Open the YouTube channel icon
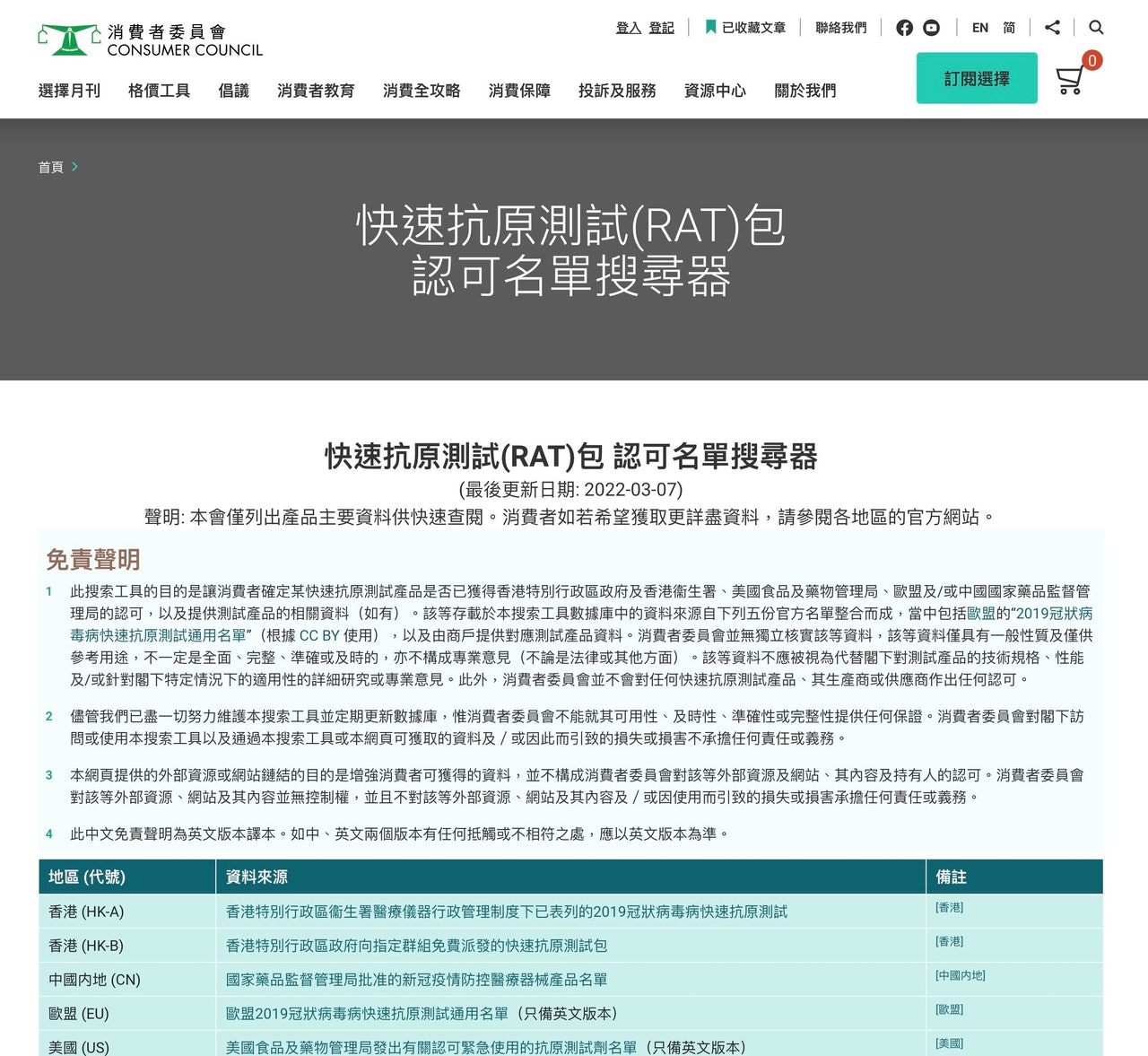 [x=932, y=28]
